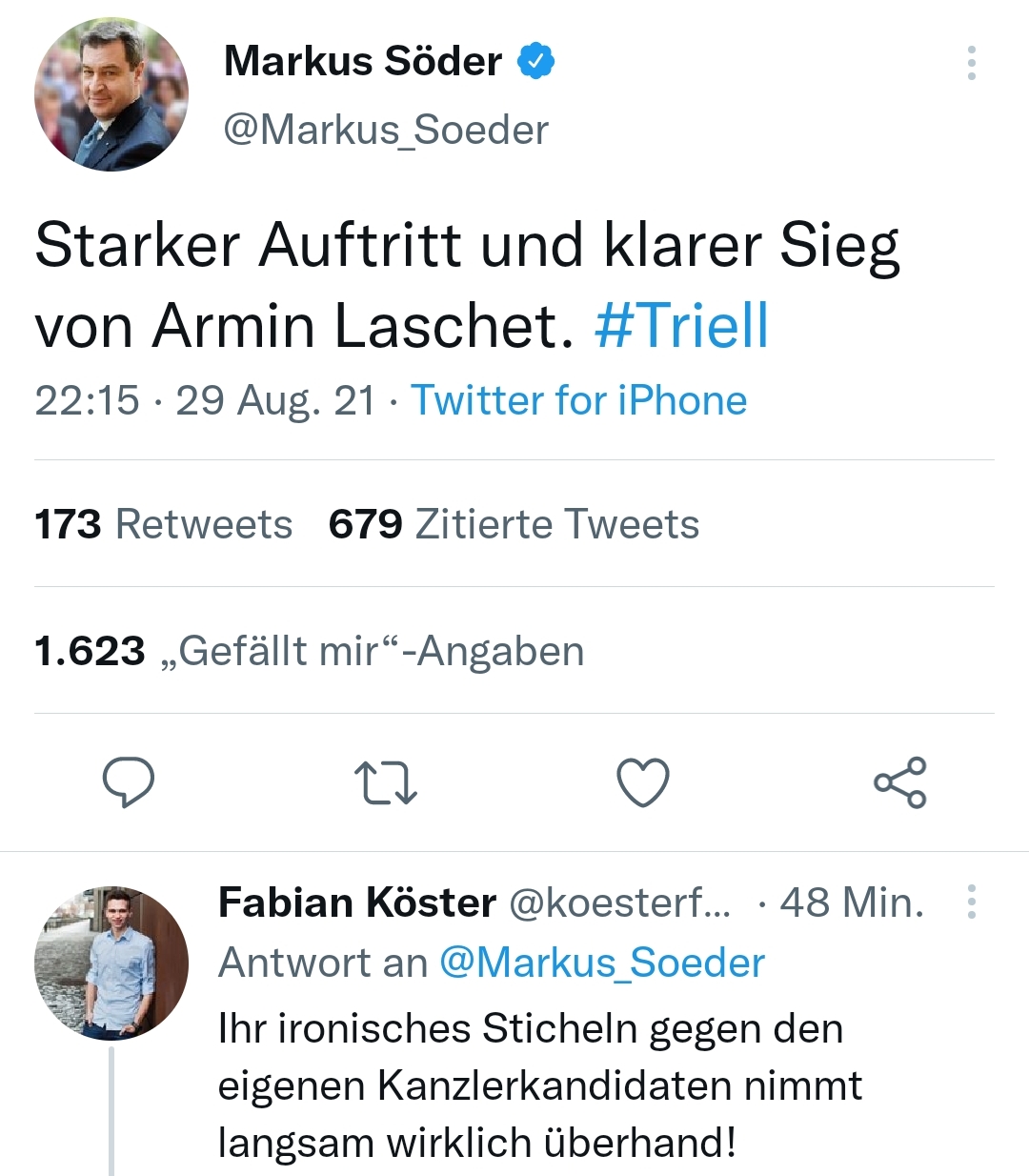View the 679 Zitierte Tweets list
Screen dimensions: 1029x1176
[514, 524]
